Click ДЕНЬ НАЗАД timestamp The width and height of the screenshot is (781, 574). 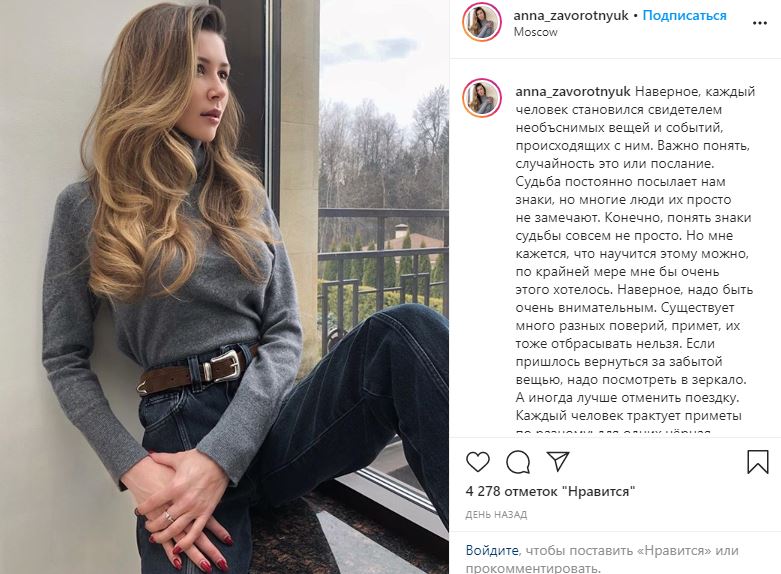[496, 515]
